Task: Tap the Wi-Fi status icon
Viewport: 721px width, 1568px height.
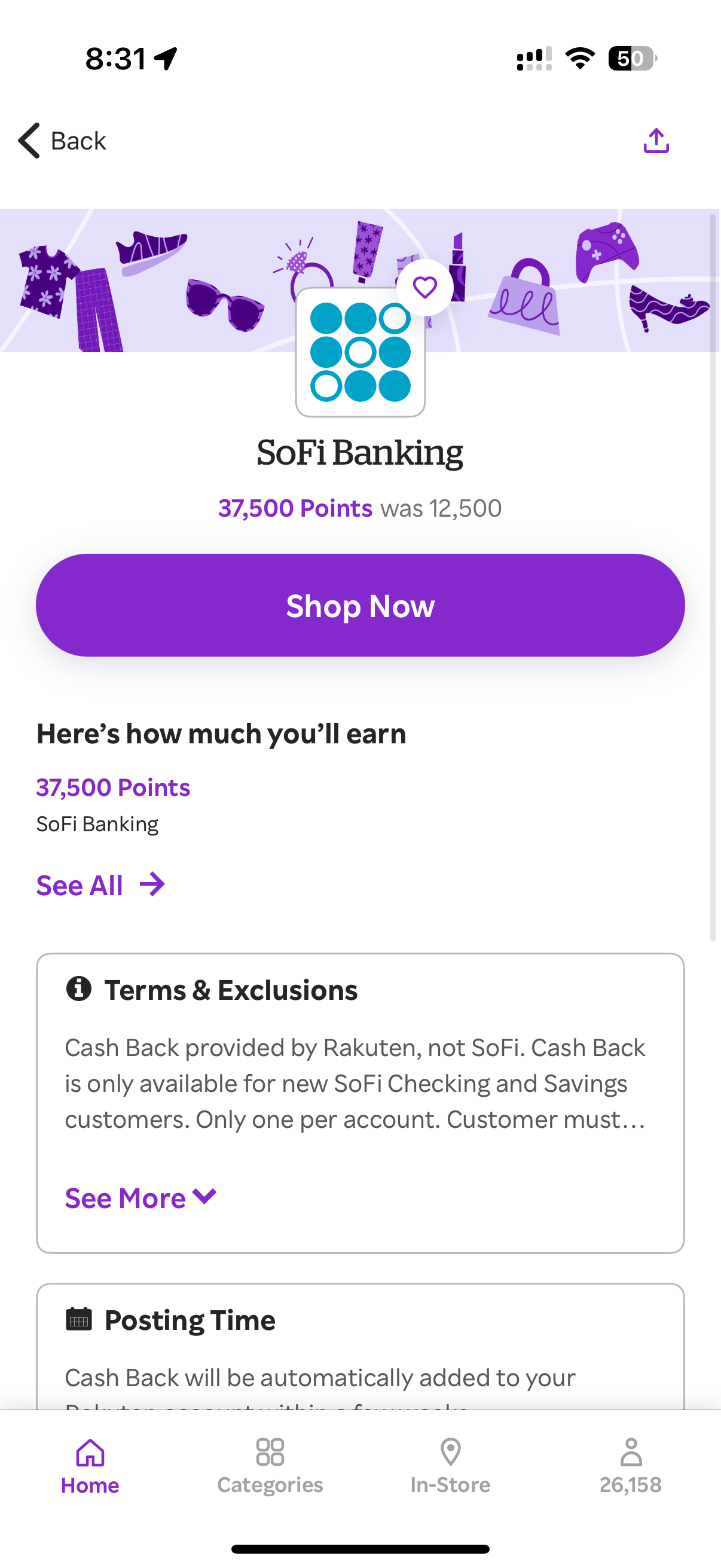Action: click(x=580, y=59)
